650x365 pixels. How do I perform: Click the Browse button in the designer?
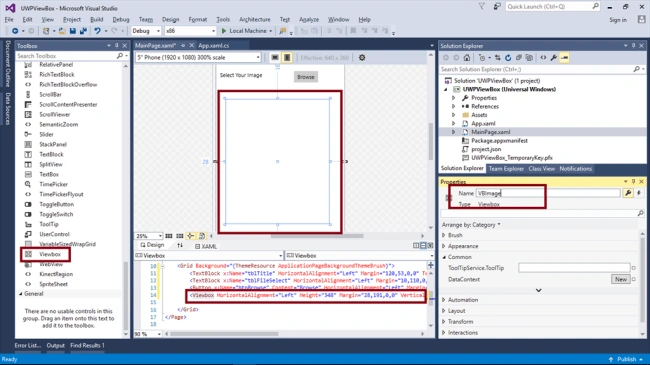(x=306, y=77)
